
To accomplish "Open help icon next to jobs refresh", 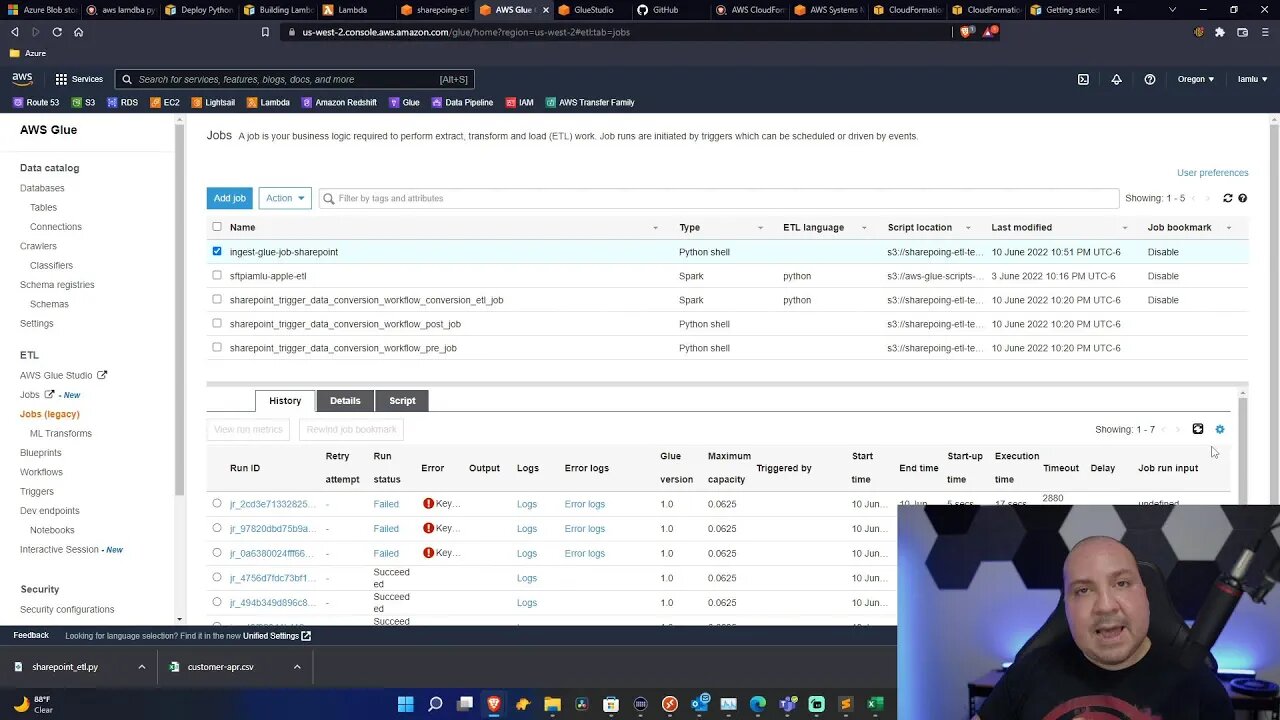I will (1243, 198).
